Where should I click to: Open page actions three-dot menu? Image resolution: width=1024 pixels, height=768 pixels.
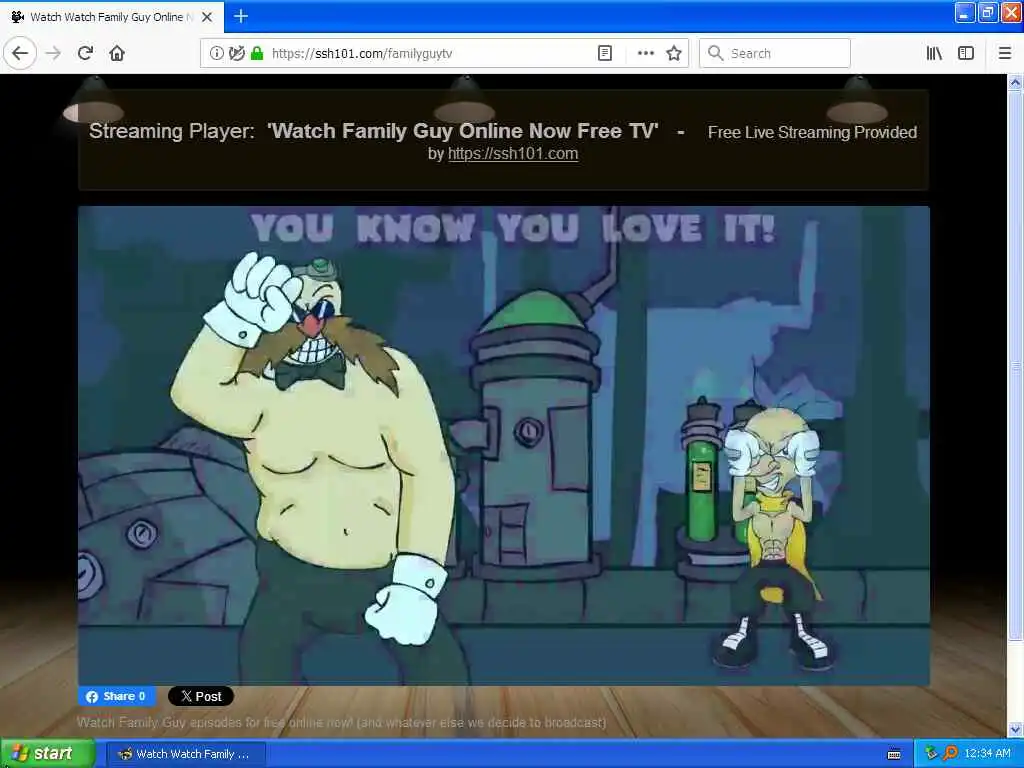645,54
